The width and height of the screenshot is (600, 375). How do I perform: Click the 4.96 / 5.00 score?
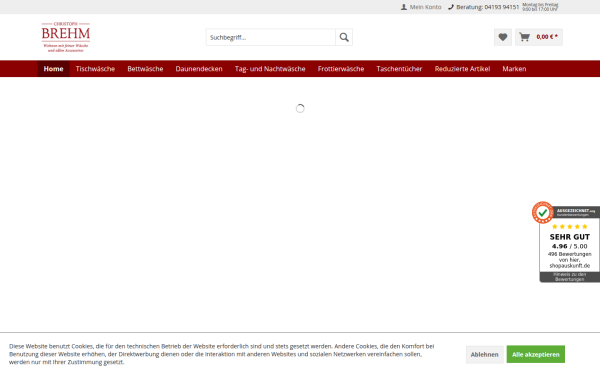(x=569, y=246)
